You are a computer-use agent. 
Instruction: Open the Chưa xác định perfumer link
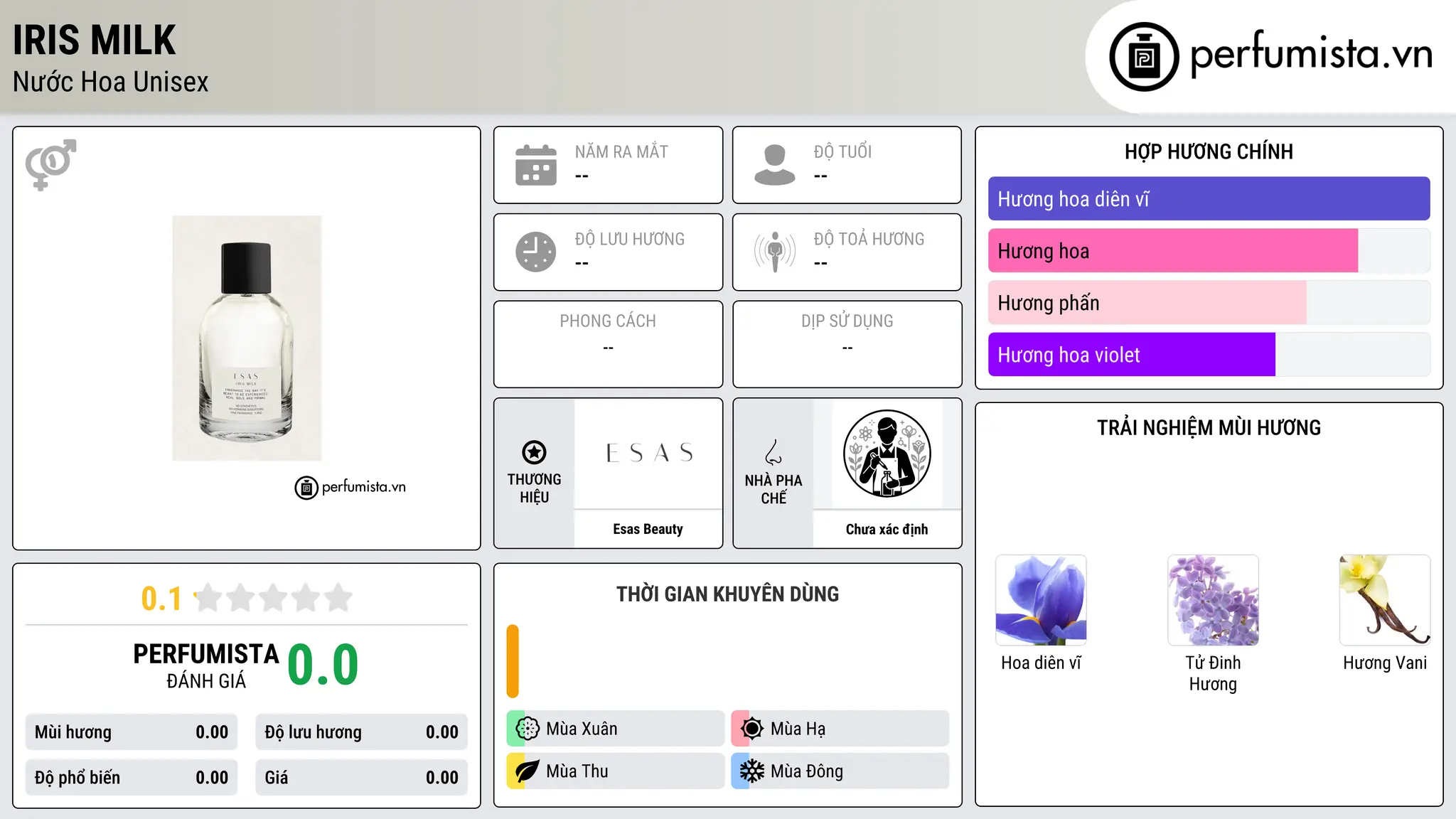click(887, 529)
